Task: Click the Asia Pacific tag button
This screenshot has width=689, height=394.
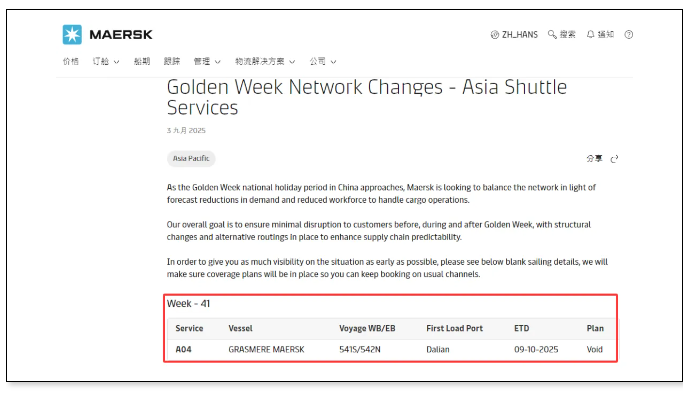Action: click(x=191, y=159)
